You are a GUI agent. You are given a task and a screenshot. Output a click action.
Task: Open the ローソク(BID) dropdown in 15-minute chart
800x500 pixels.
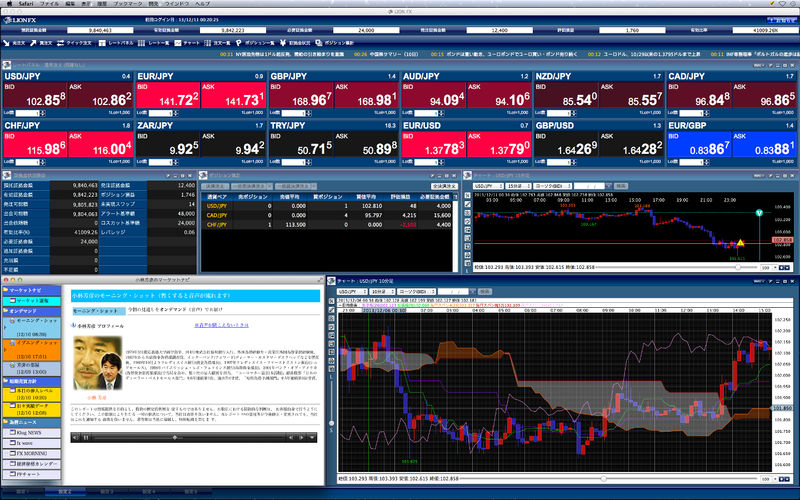tap(553, 186)
